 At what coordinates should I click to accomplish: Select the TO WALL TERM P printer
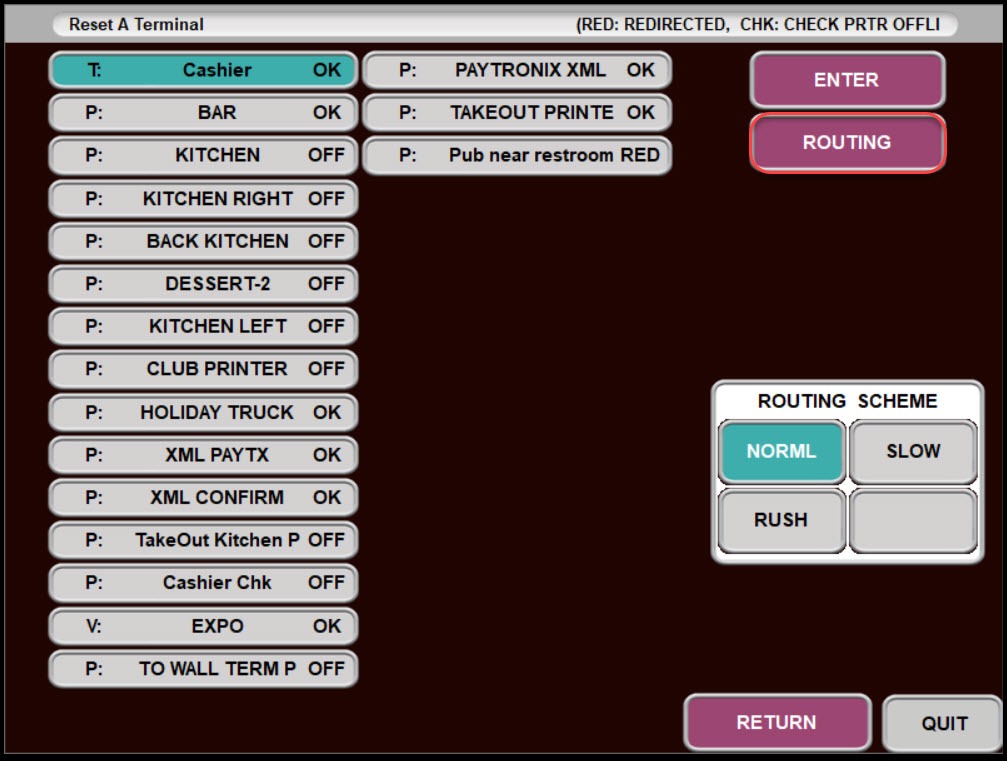click(x=203, y=669)
